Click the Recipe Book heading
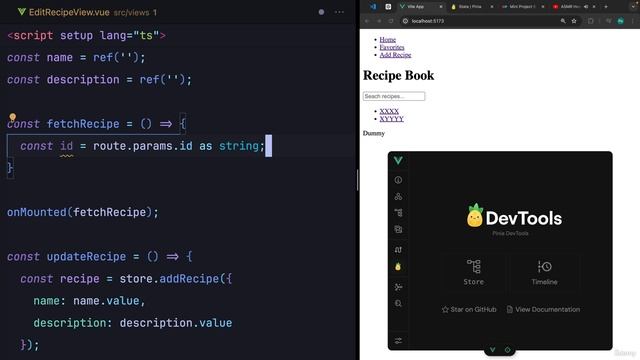The height and width of the screenshot is (360, 640). pyautogui.click(x=398, y=76)
